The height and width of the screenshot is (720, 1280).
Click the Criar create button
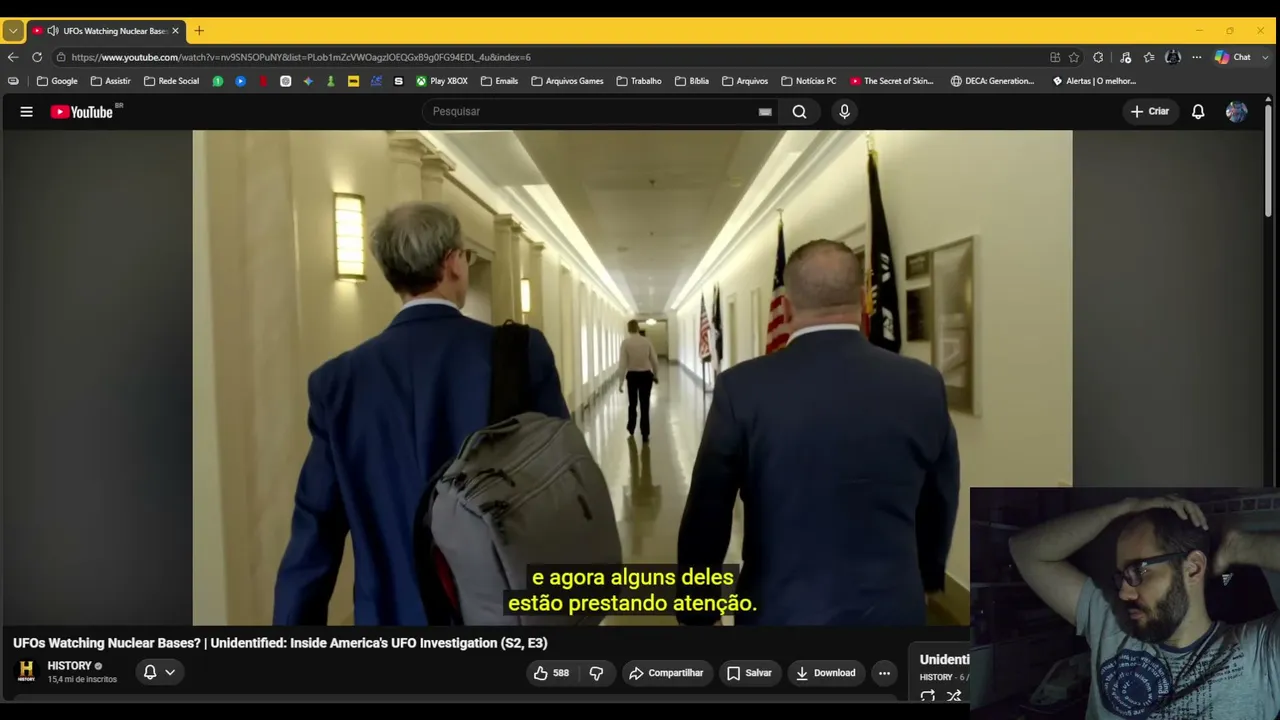(x=1149, y=112)
